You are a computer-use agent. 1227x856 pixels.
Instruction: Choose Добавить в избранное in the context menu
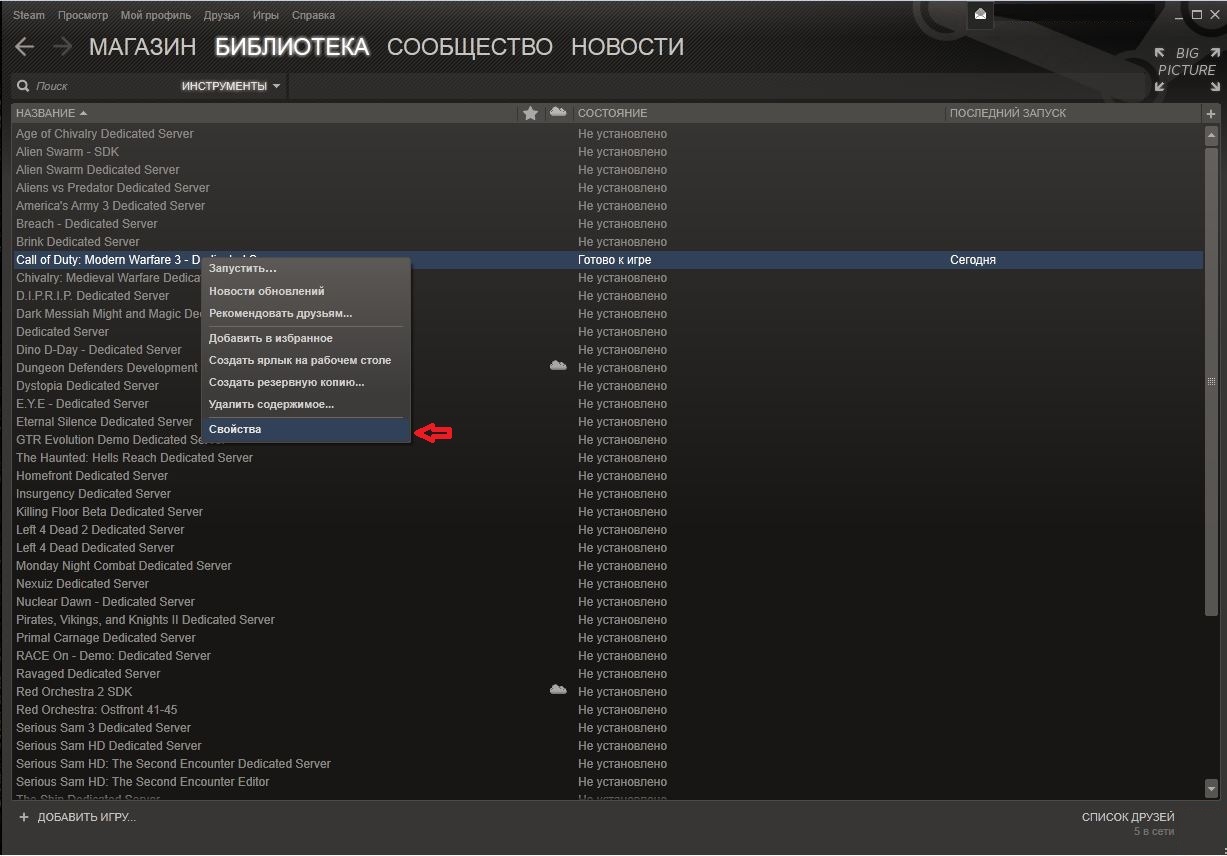tap(306, 338)
